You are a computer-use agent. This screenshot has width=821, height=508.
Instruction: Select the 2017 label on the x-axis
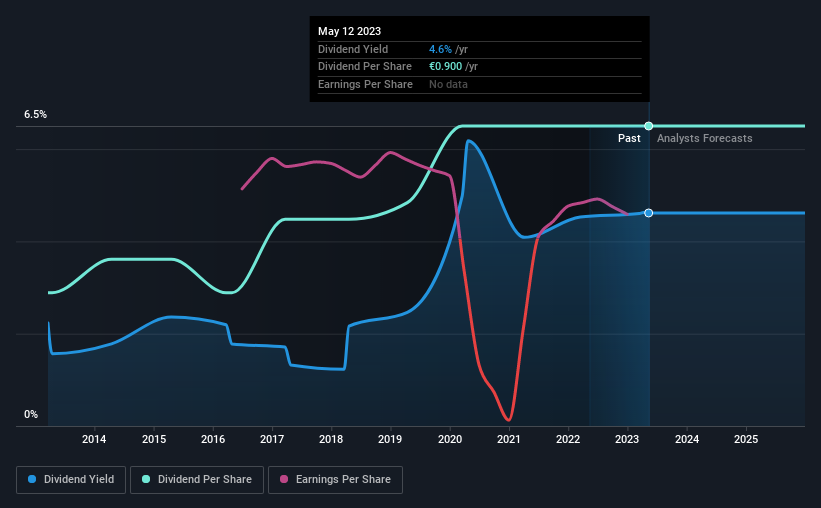coord(272,439)
